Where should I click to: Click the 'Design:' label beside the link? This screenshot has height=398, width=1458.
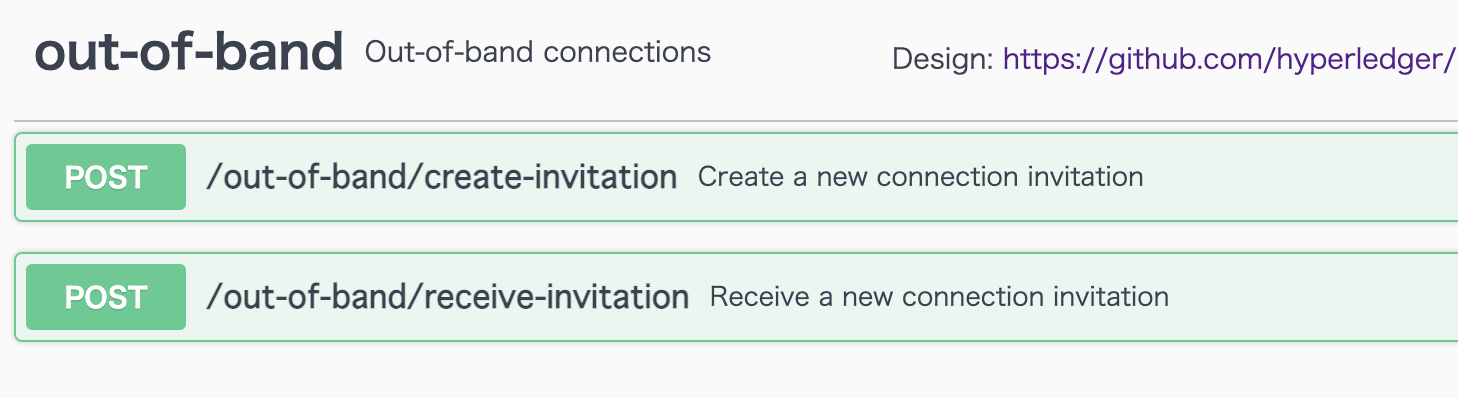pos(943,60)
